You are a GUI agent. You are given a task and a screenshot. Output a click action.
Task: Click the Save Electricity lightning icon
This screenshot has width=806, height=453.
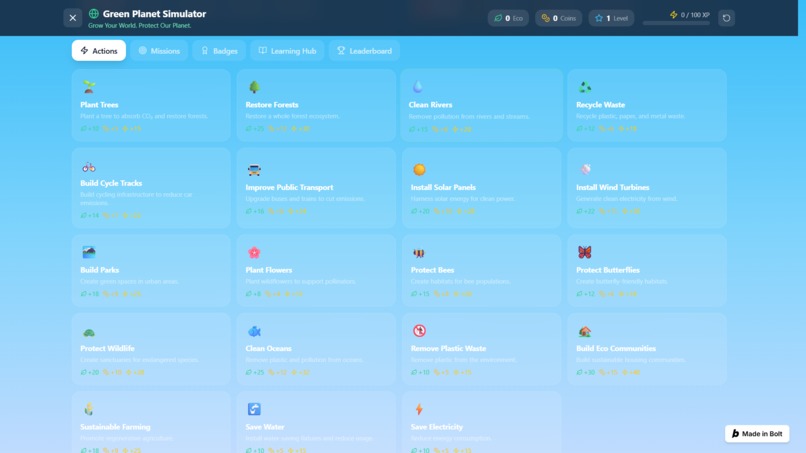tap(419, 409)
